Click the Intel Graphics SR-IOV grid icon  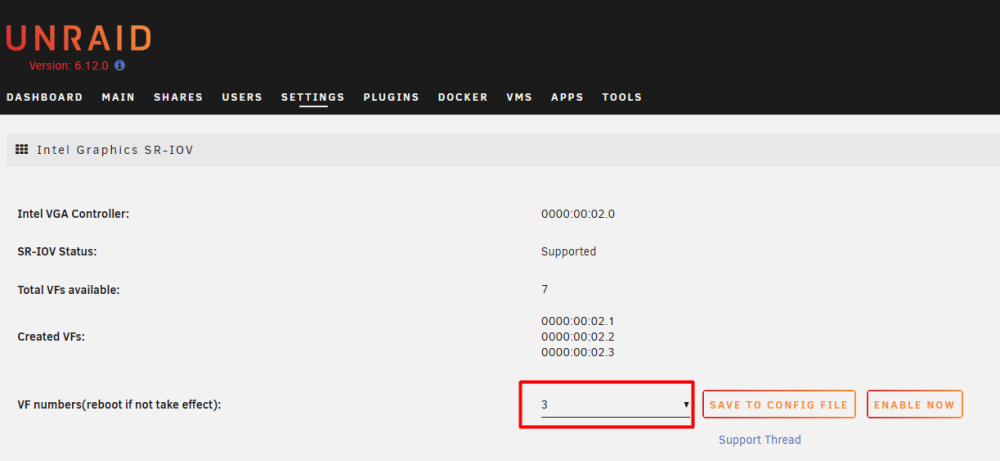[22, 150]
